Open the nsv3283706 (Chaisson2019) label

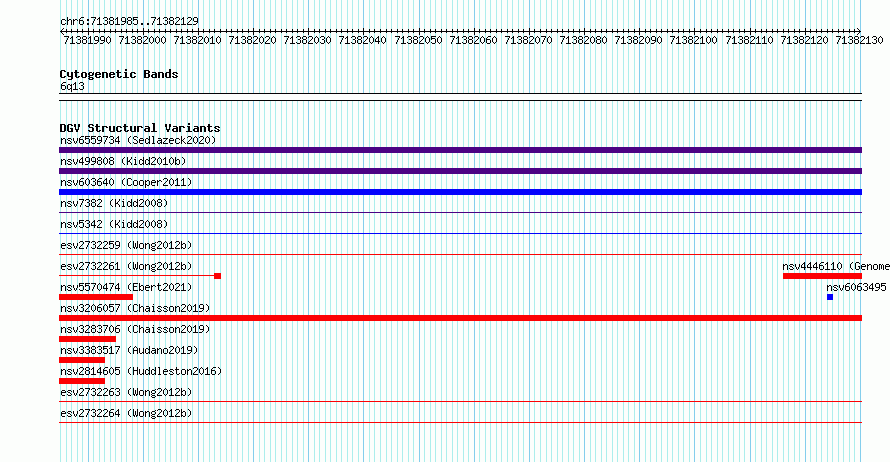[135, 329]
